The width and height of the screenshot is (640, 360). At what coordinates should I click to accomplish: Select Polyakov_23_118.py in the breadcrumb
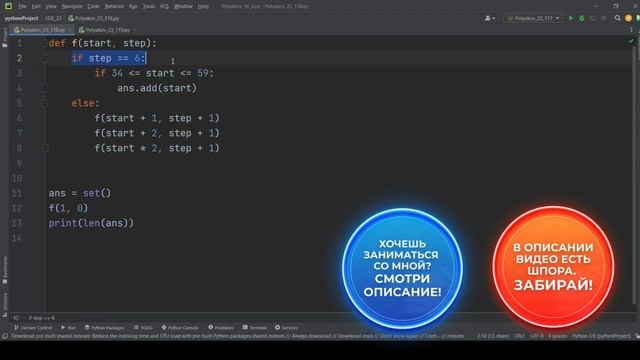click(94, 18)
